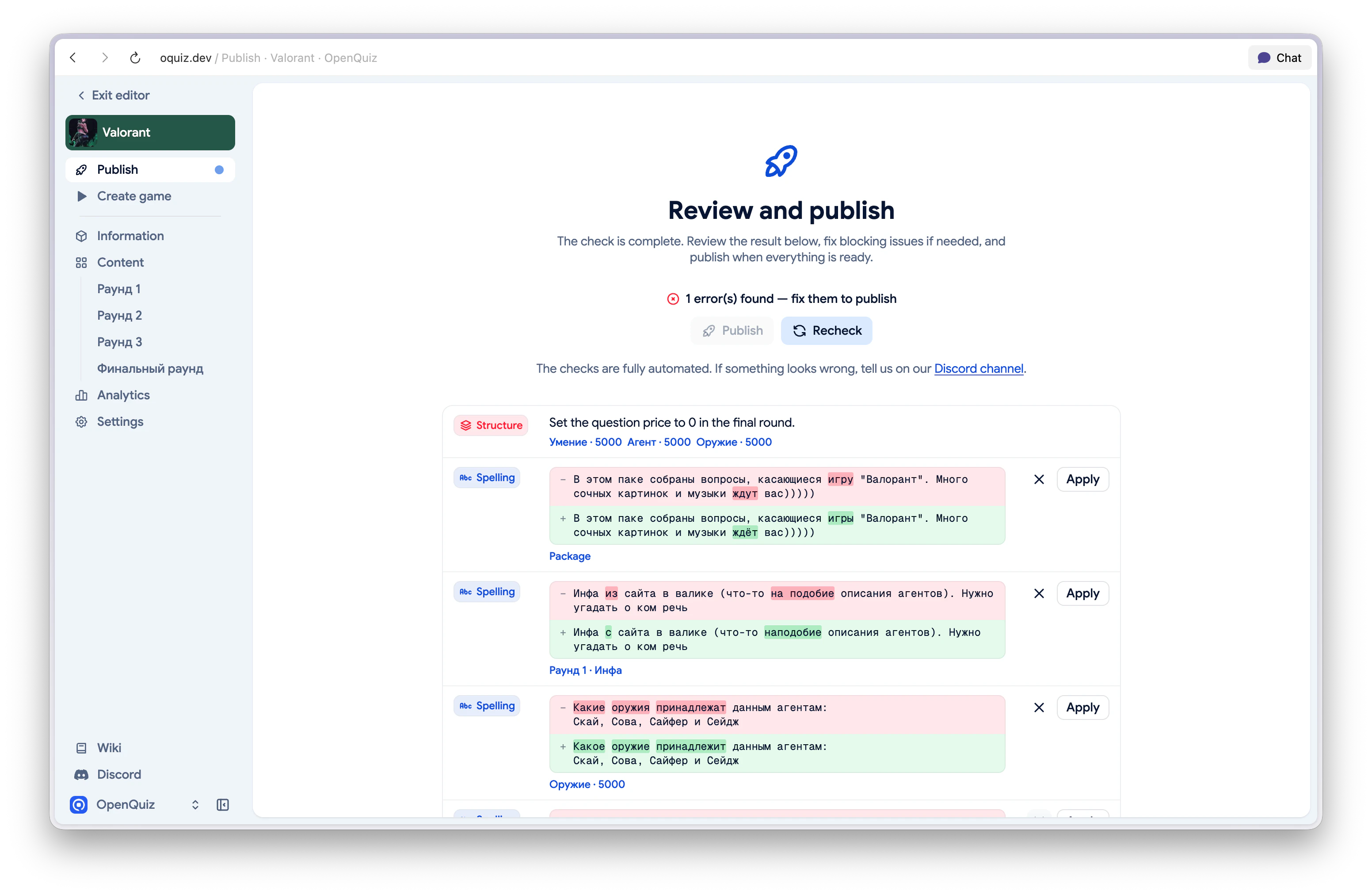Dismiss the spelling fix for Раунд 1 · Инфа
Viewport: 1372px width, 895px height.
click(1039, 593)
